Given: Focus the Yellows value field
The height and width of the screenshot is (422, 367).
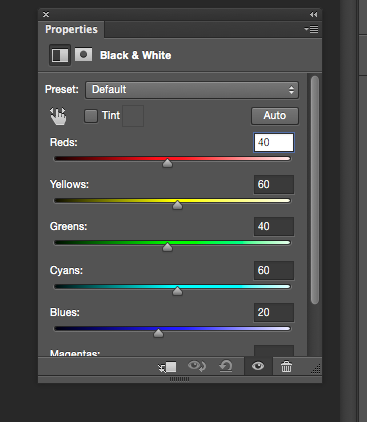Looking at the screenshot, I should [274, 184].
